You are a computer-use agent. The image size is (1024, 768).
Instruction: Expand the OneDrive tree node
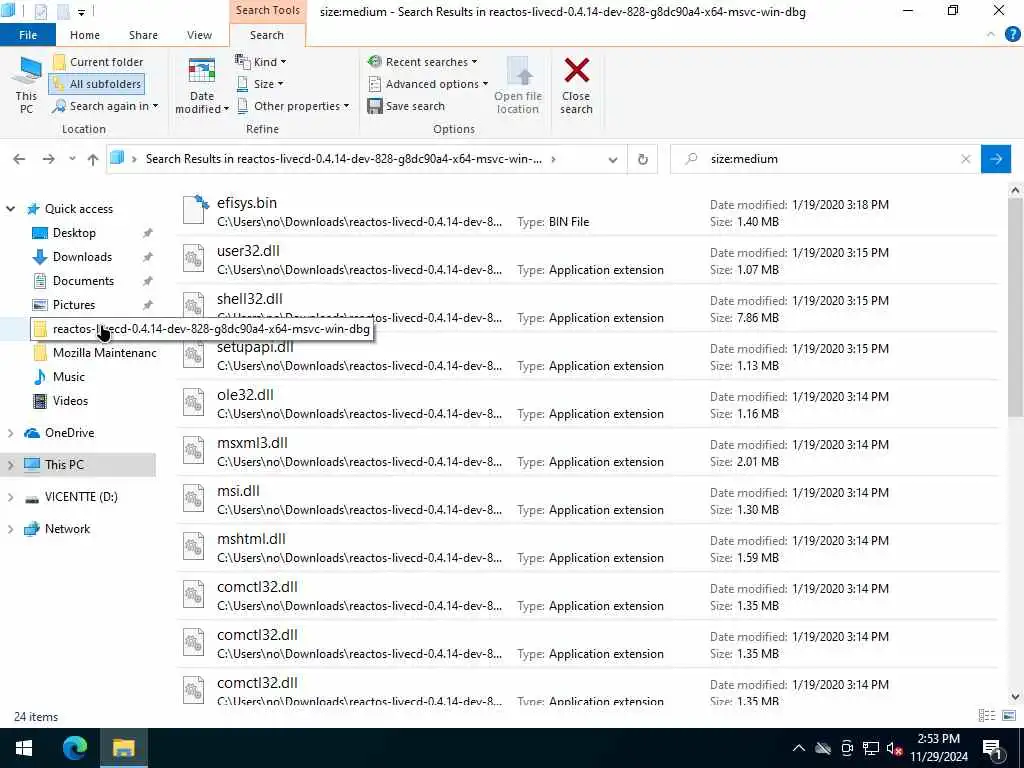(x=10, y=433)
